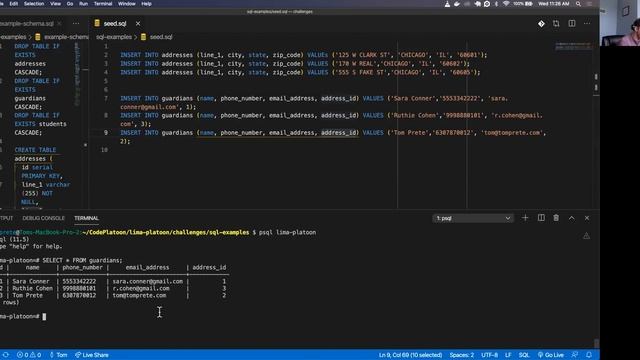
Task: Open the Terminal menu
Action: tap(103, 4)
